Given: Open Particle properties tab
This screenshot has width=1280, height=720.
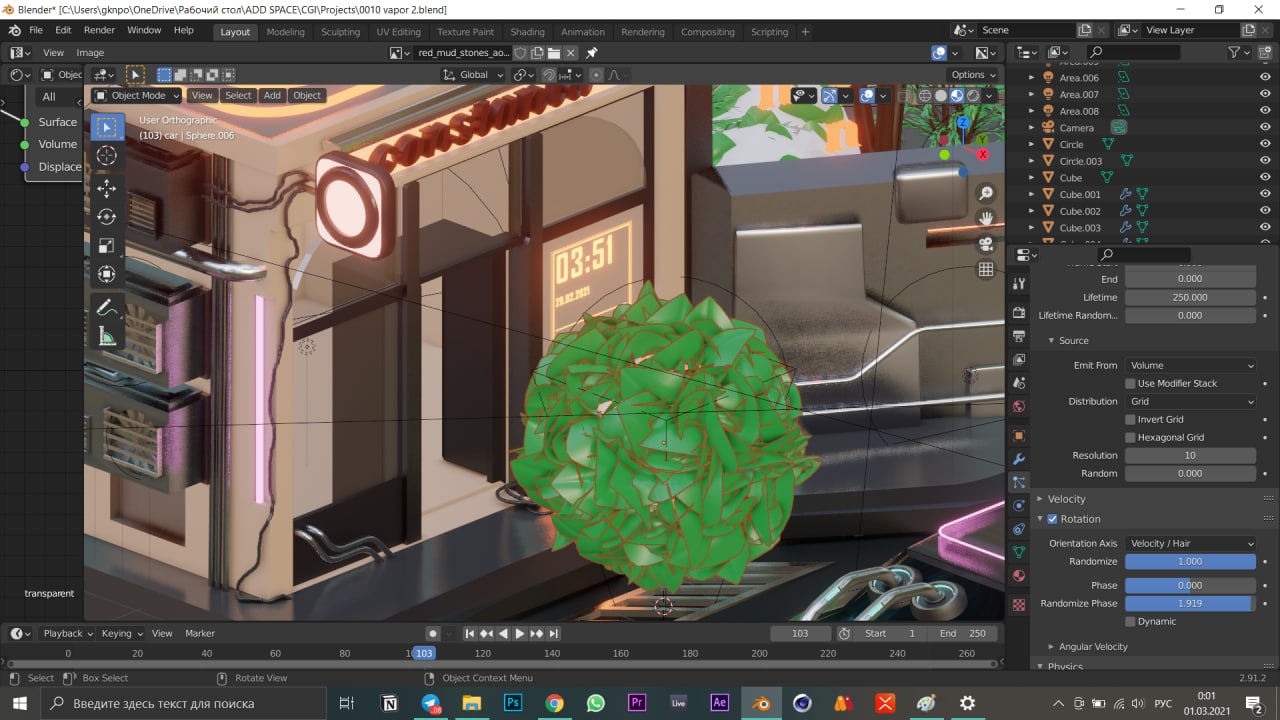Looking at the screenshot, I should [x=1019, y=482].
